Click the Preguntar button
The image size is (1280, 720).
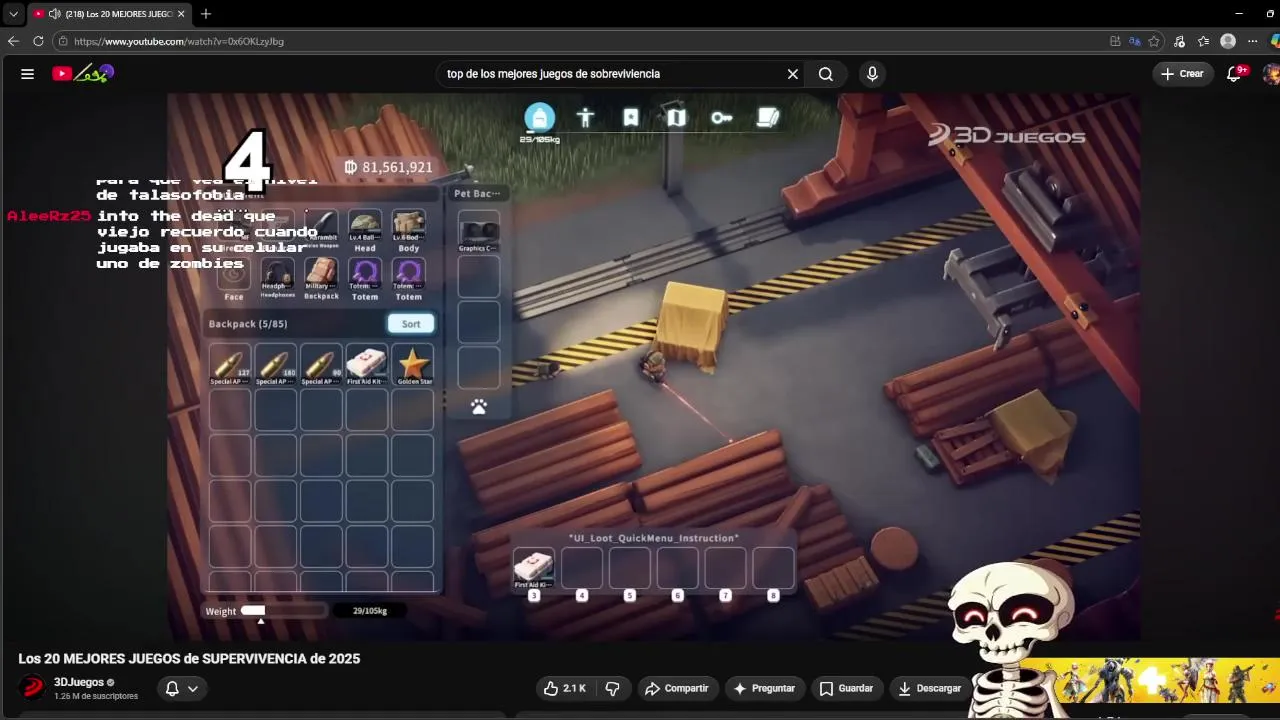point(764,688)
